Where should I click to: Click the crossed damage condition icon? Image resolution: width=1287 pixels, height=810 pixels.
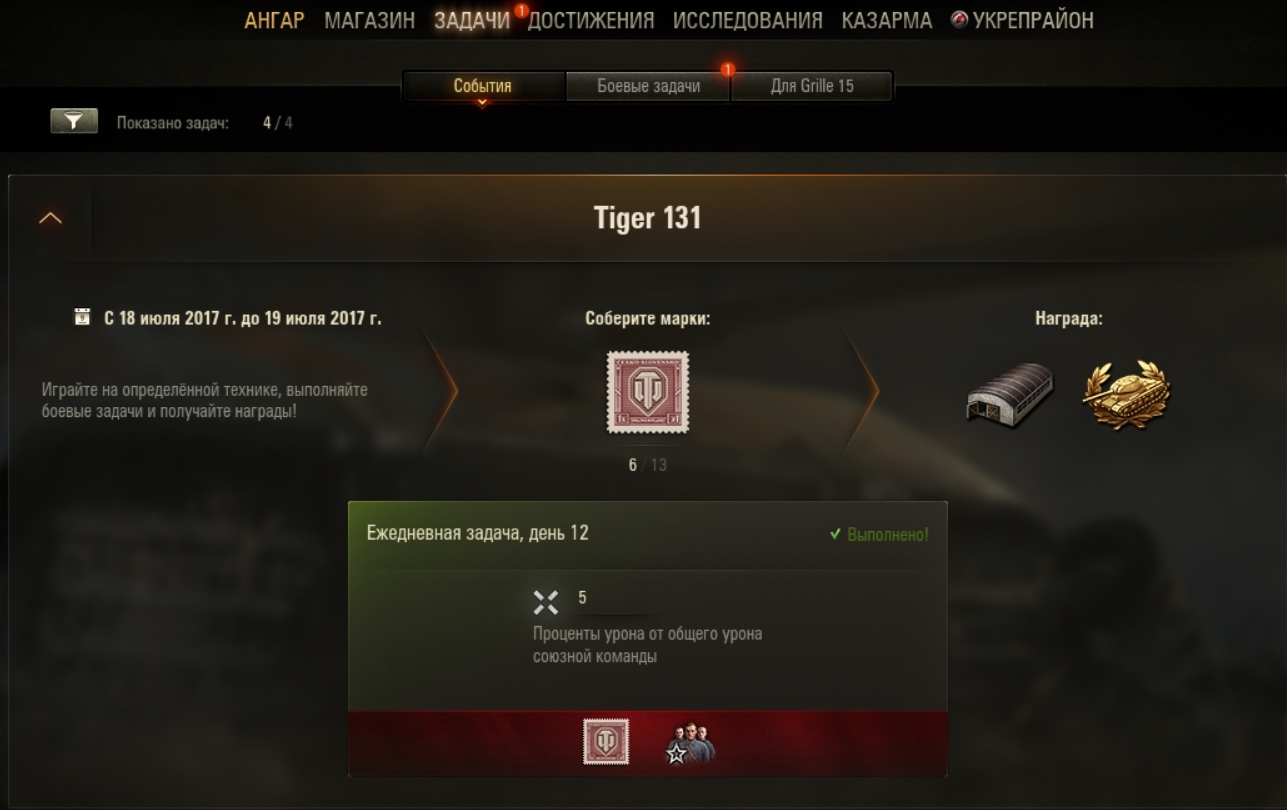(x=546, y=602)
